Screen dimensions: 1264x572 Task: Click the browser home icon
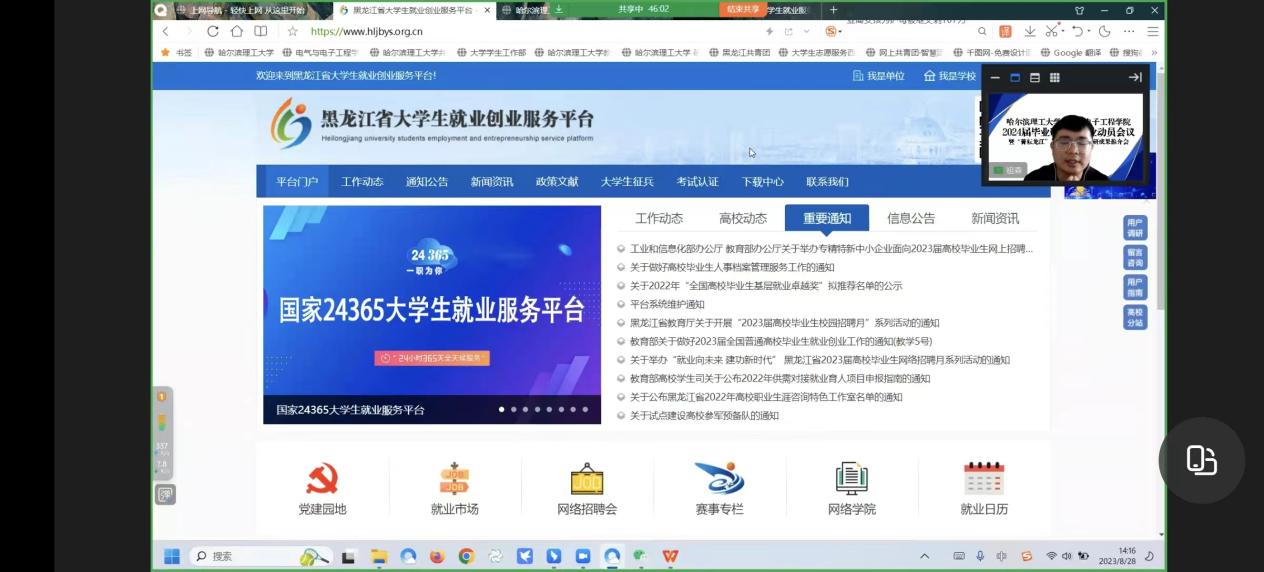[237, 32]
